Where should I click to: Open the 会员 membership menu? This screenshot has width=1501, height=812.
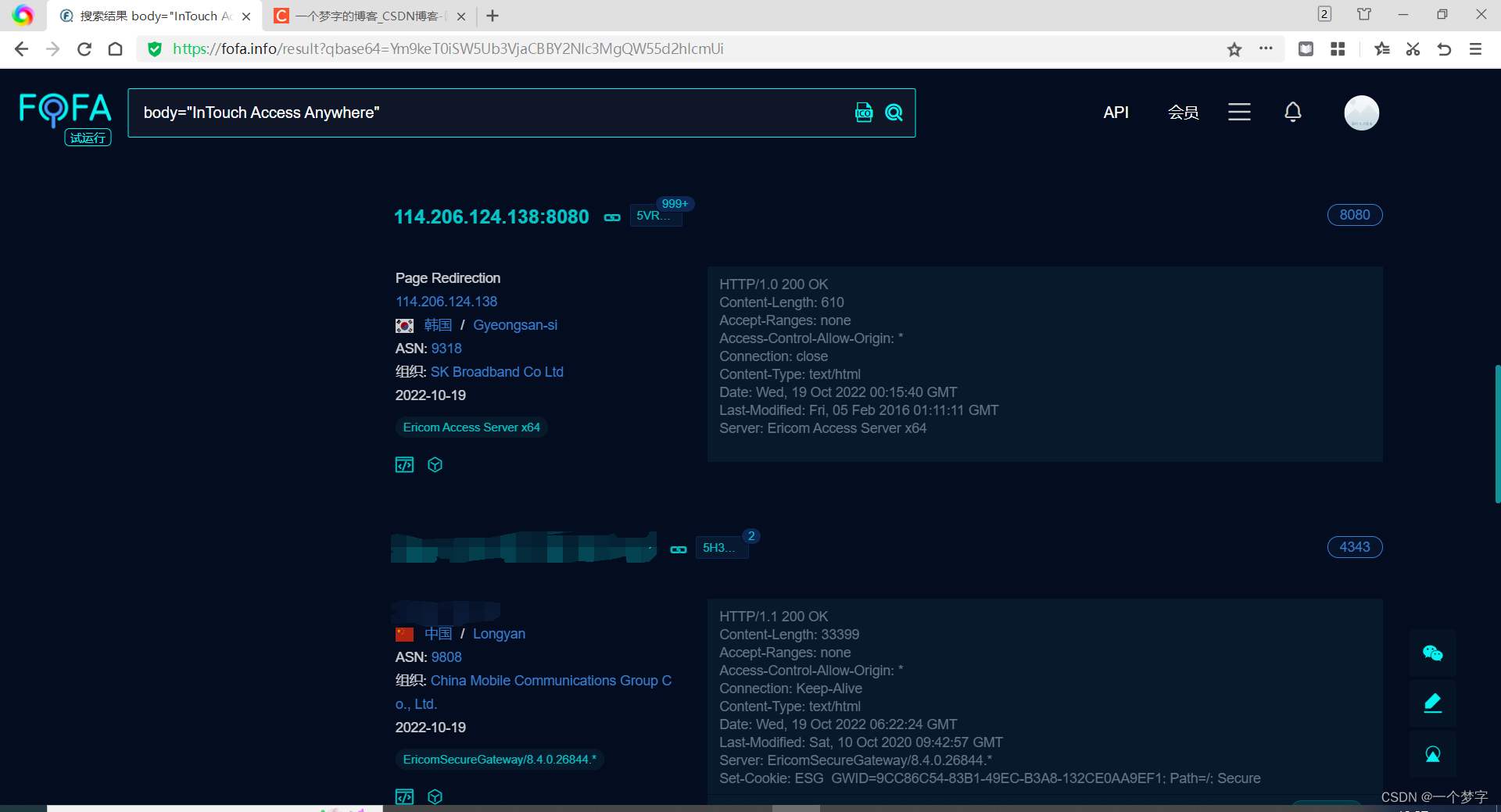click(1183, 113)
